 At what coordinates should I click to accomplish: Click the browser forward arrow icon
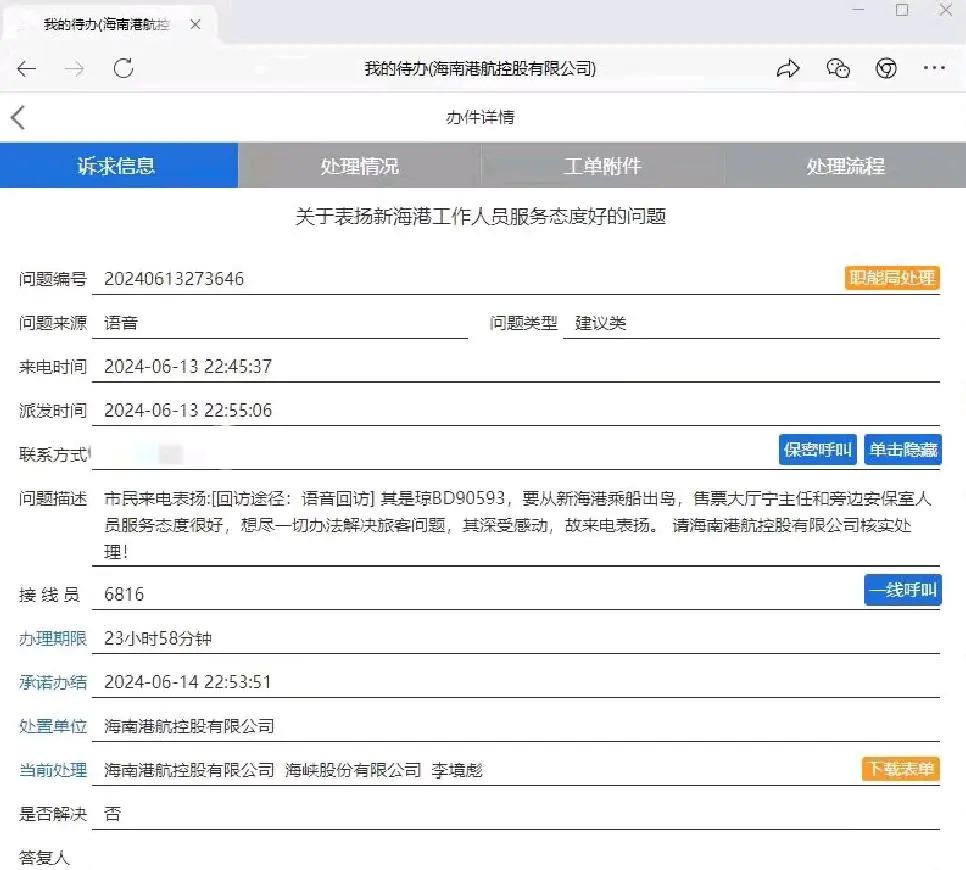(75, 69)
